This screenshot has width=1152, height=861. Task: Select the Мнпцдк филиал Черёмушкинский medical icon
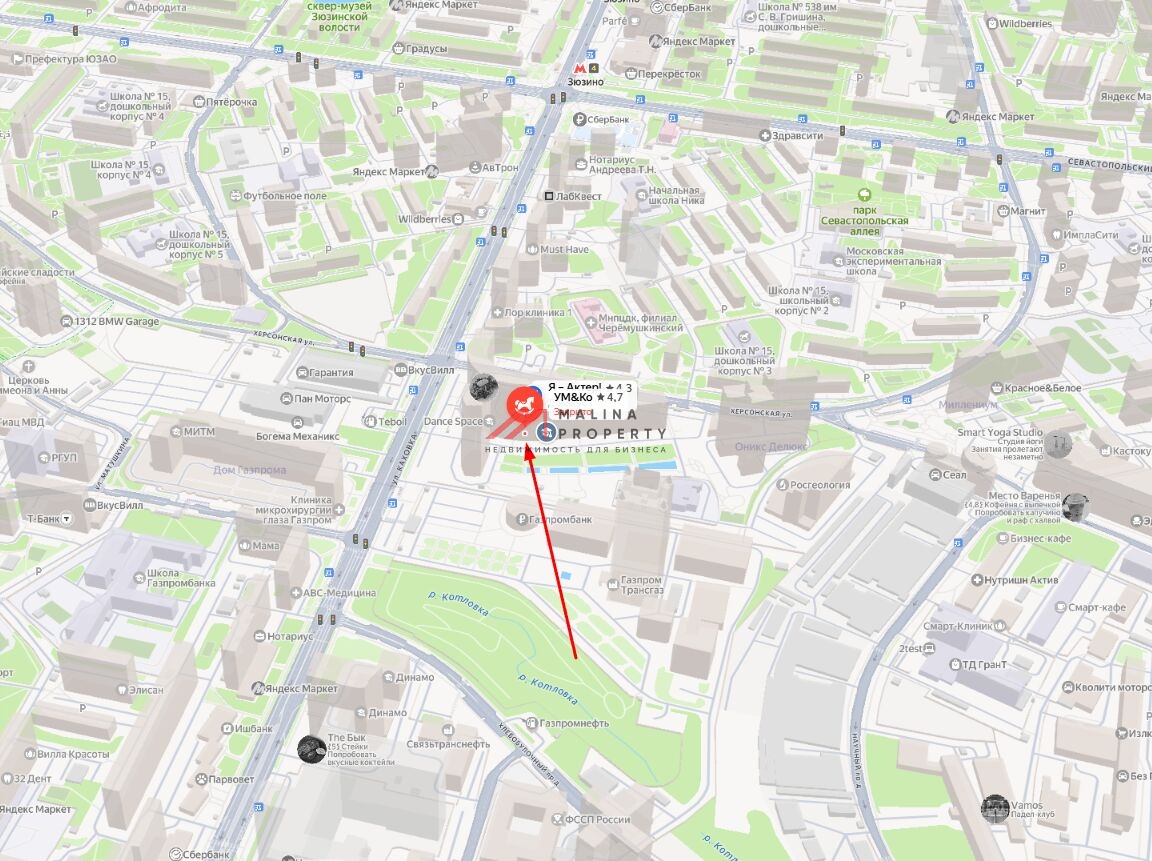pyautogui.click(x=590, y=322)
